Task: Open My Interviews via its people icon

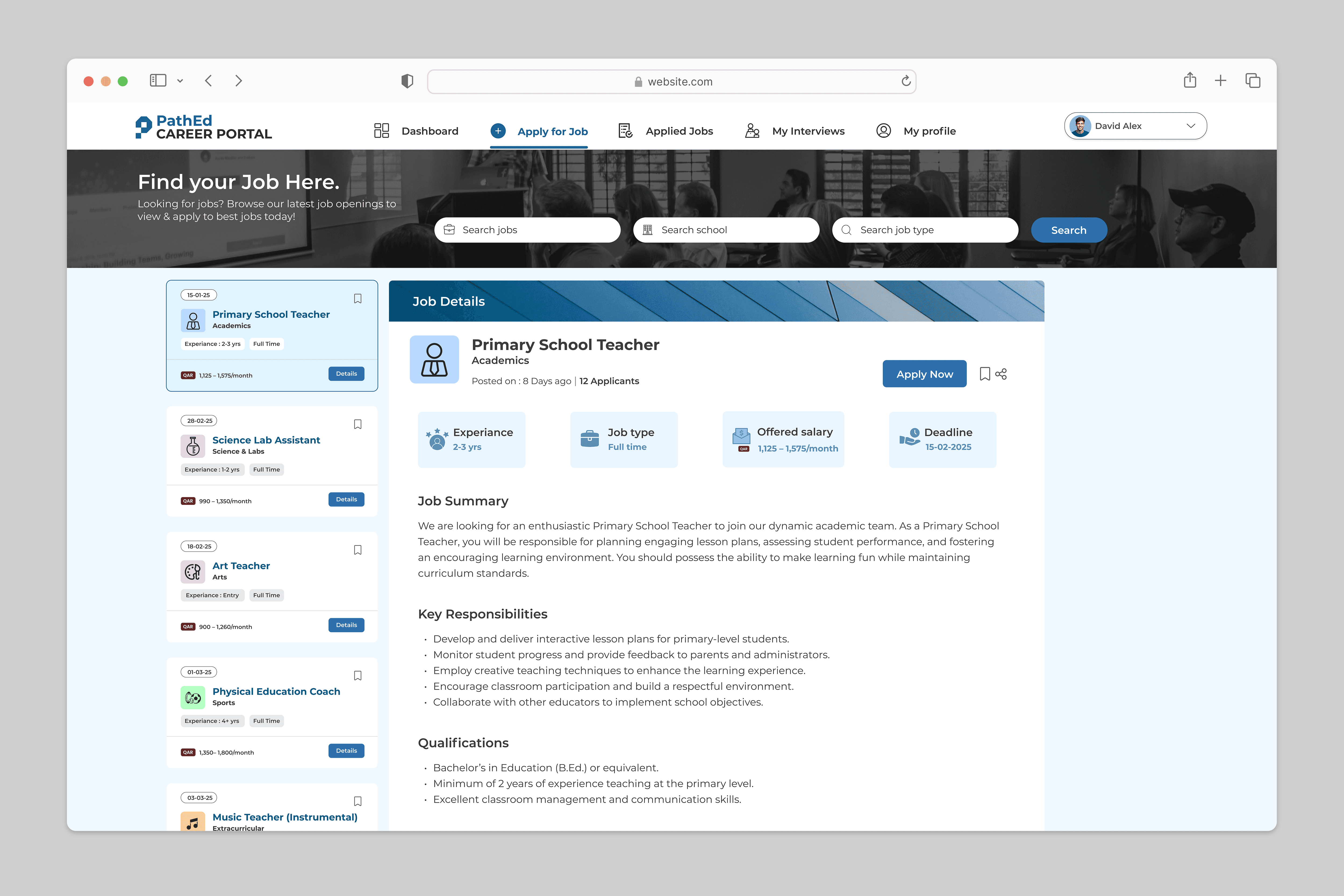Action: tap(752, 131)
